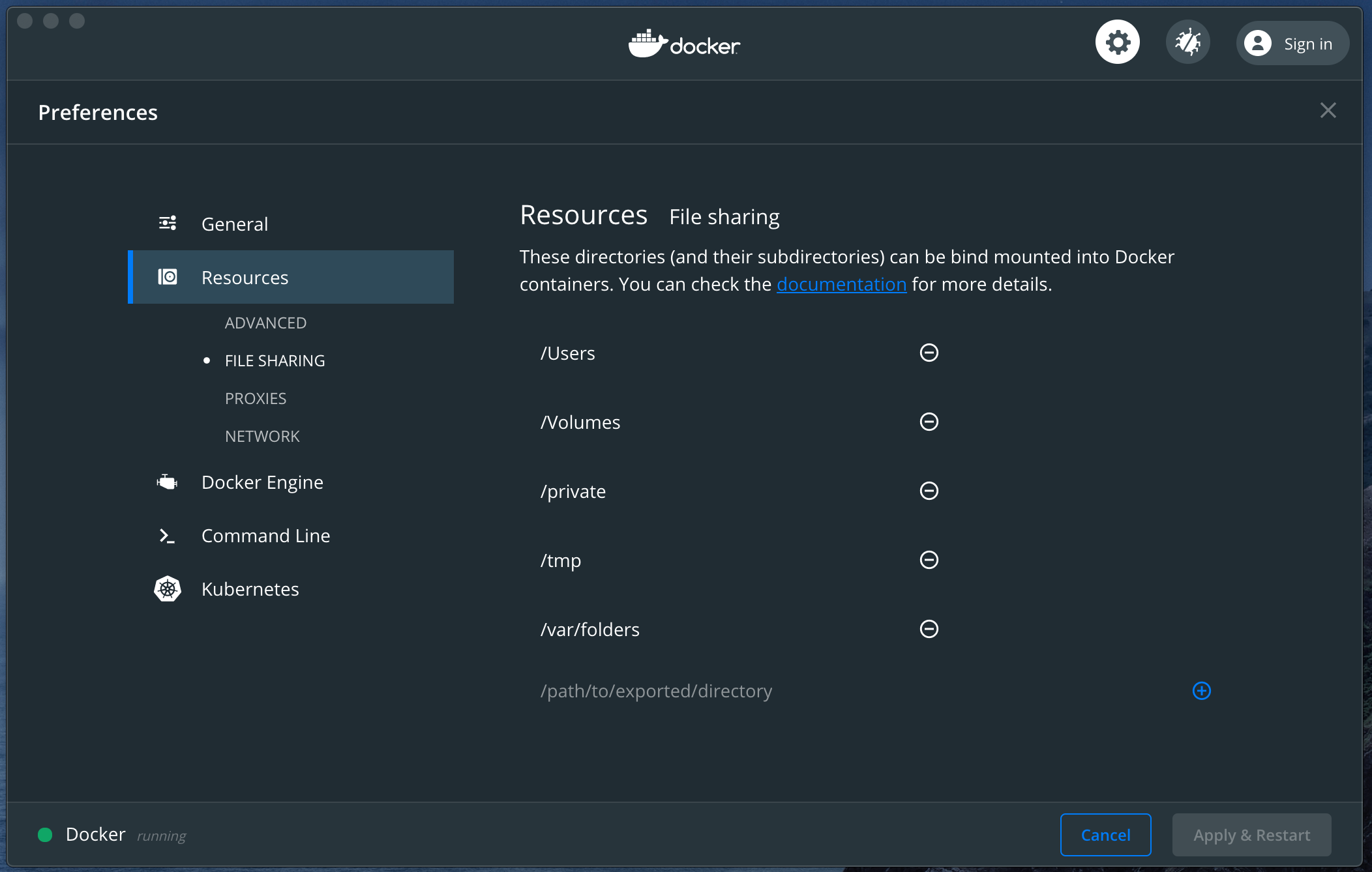Open the Docker Engine settings
Image resolution: width=1372 pixels, height=872 pixels.
(x=262, y=482)
